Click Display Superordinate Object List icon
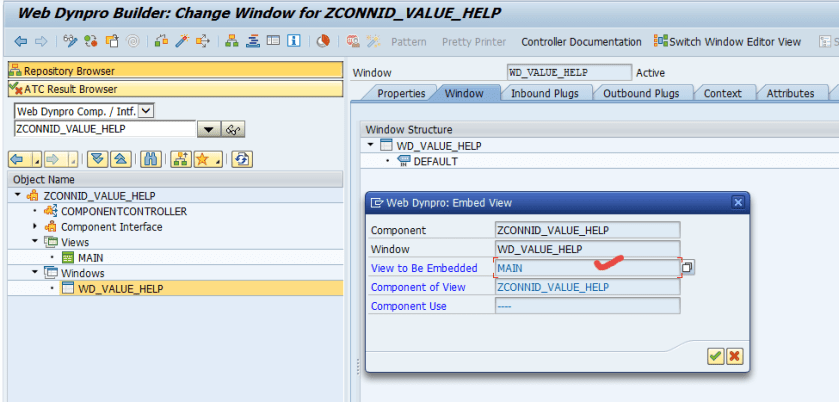839x402 pixels. click(181, 159)
